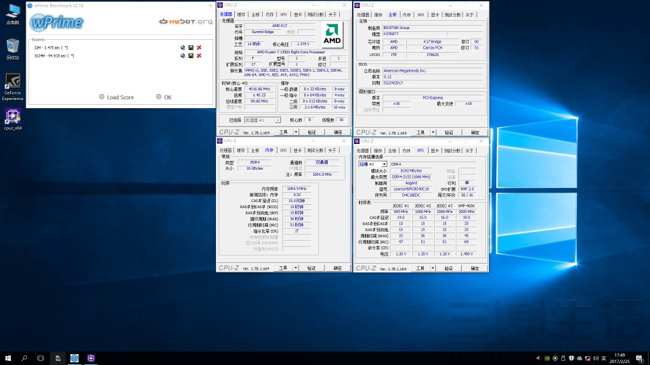This screenshot has height=365, width=650.
Task: Open 显卡 tab in CPU-Z processor window
Action: [298, 15]
